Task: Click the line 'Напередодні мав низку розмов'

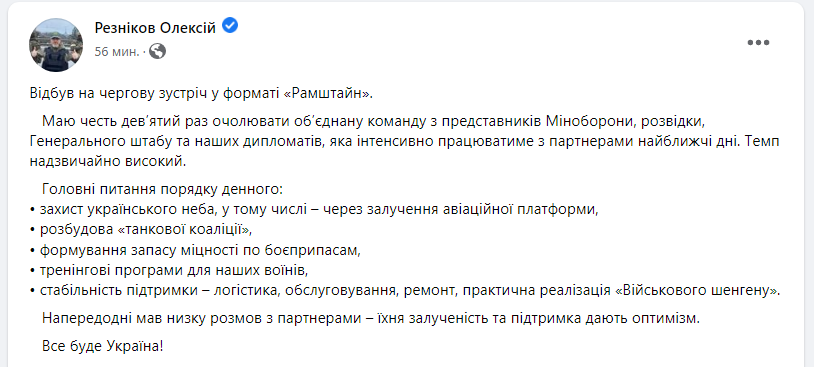Action: coord(371,318)
